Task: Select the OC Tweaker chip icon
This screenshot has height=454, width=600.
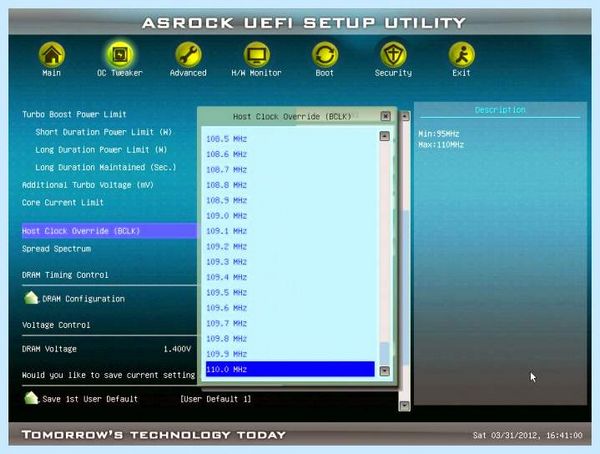Action: [120, 55]
